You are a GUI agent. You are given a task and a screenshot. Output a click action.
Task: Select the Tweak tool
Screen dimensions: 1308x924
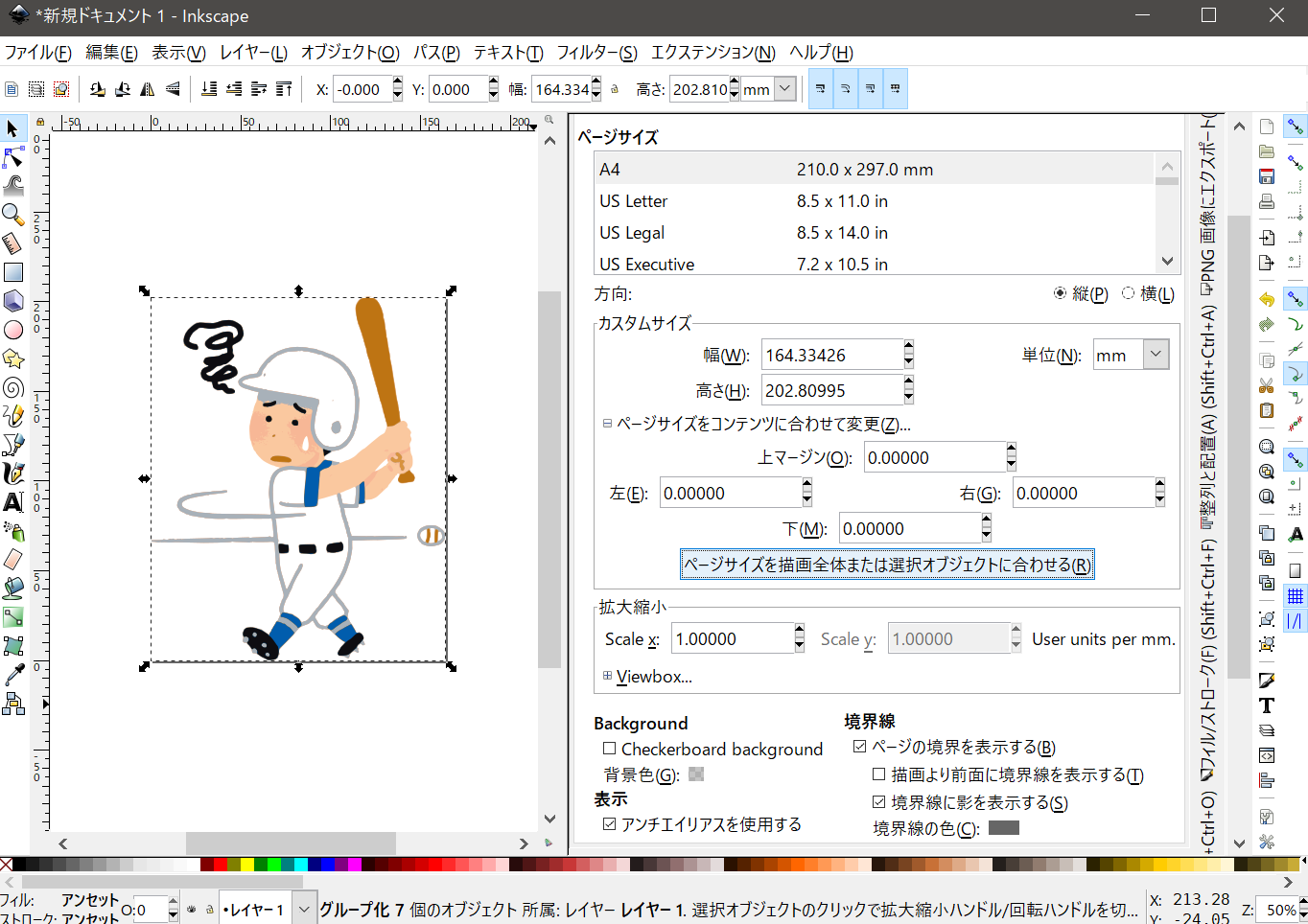12,185
